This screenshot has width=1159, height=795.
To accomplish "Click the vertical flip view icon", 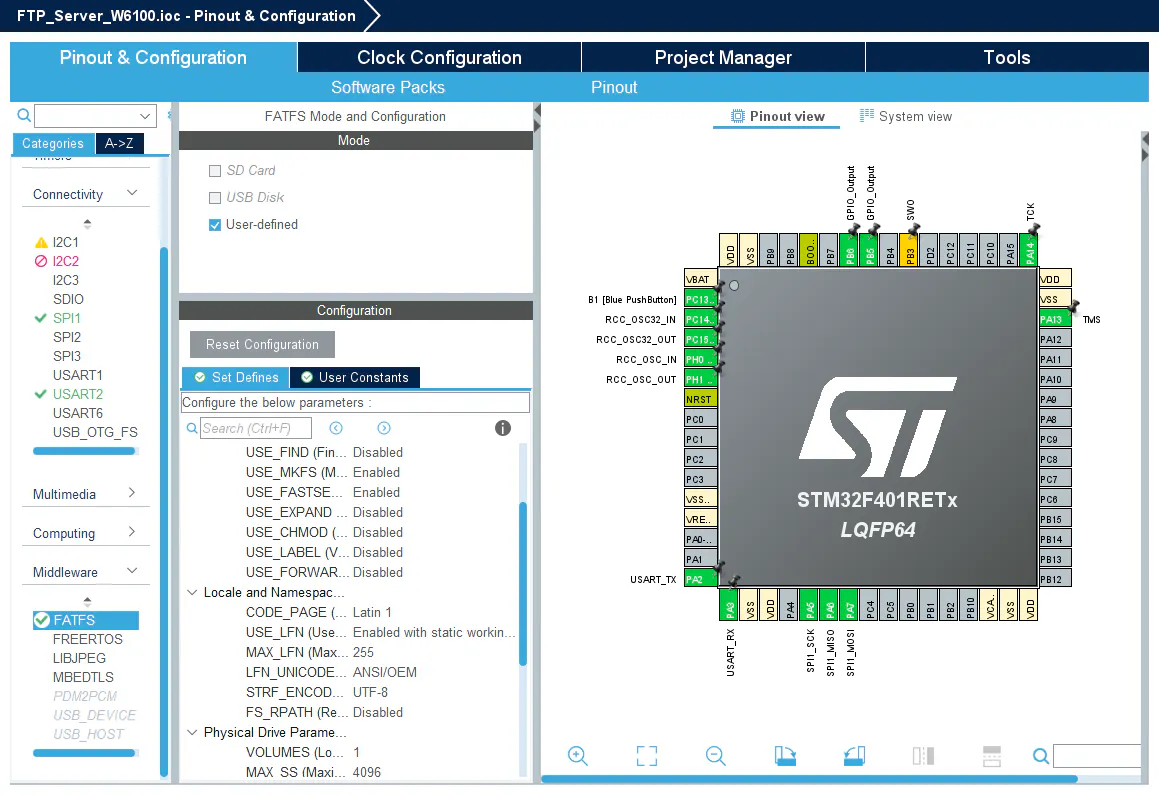I will 923,756.
